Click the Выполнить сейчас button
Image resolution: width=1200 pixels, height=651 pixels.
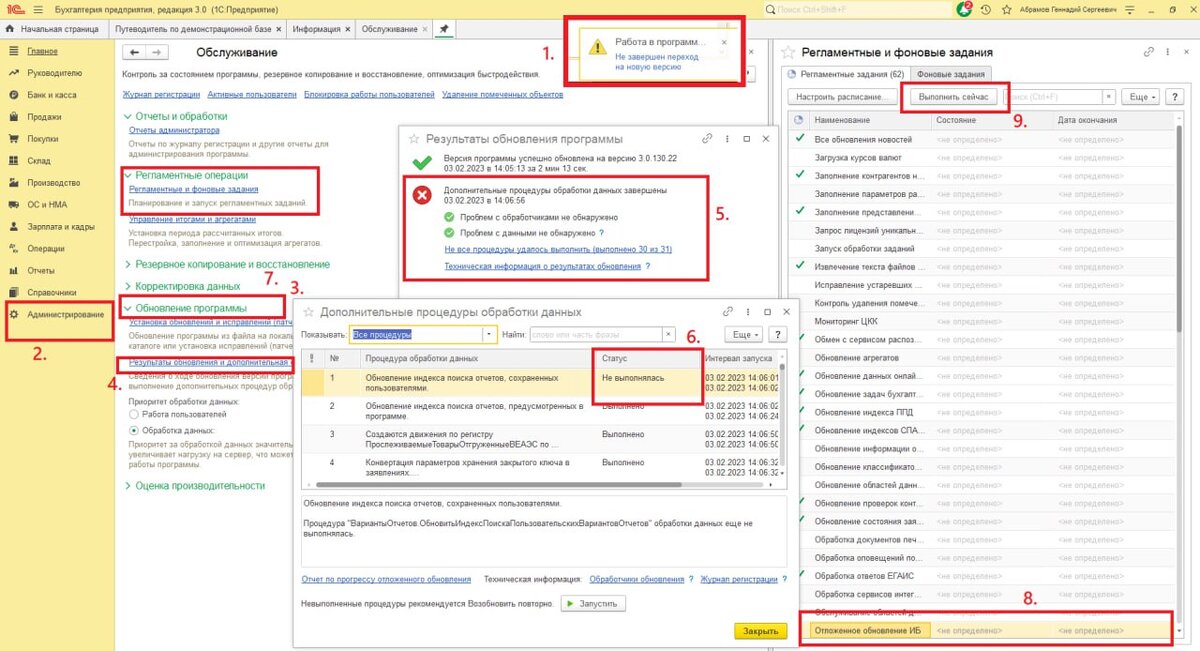[953, 97]
